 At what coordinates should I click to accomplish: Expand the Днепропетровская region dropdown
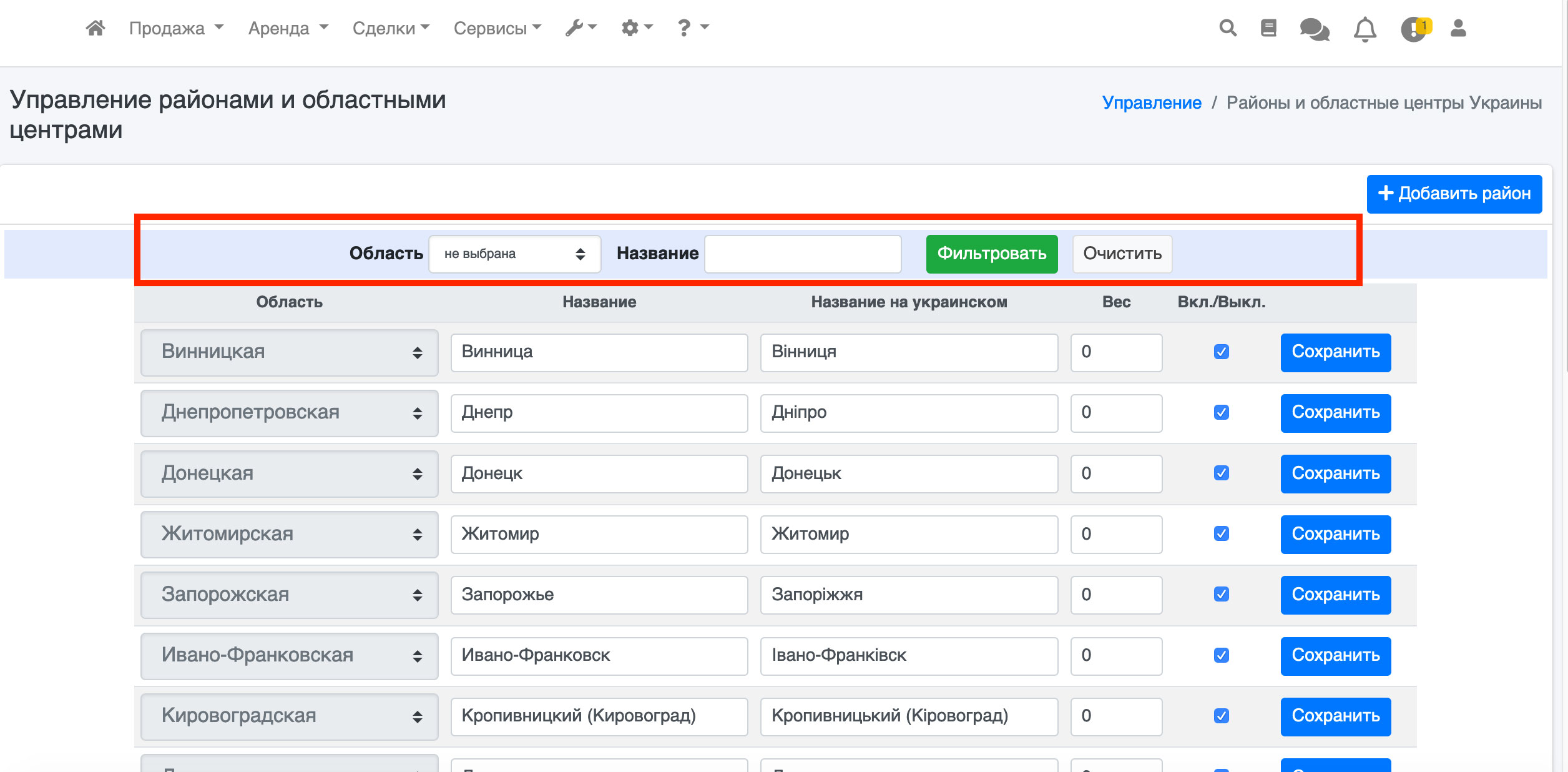pyautogui.click(x=289, y=413)
